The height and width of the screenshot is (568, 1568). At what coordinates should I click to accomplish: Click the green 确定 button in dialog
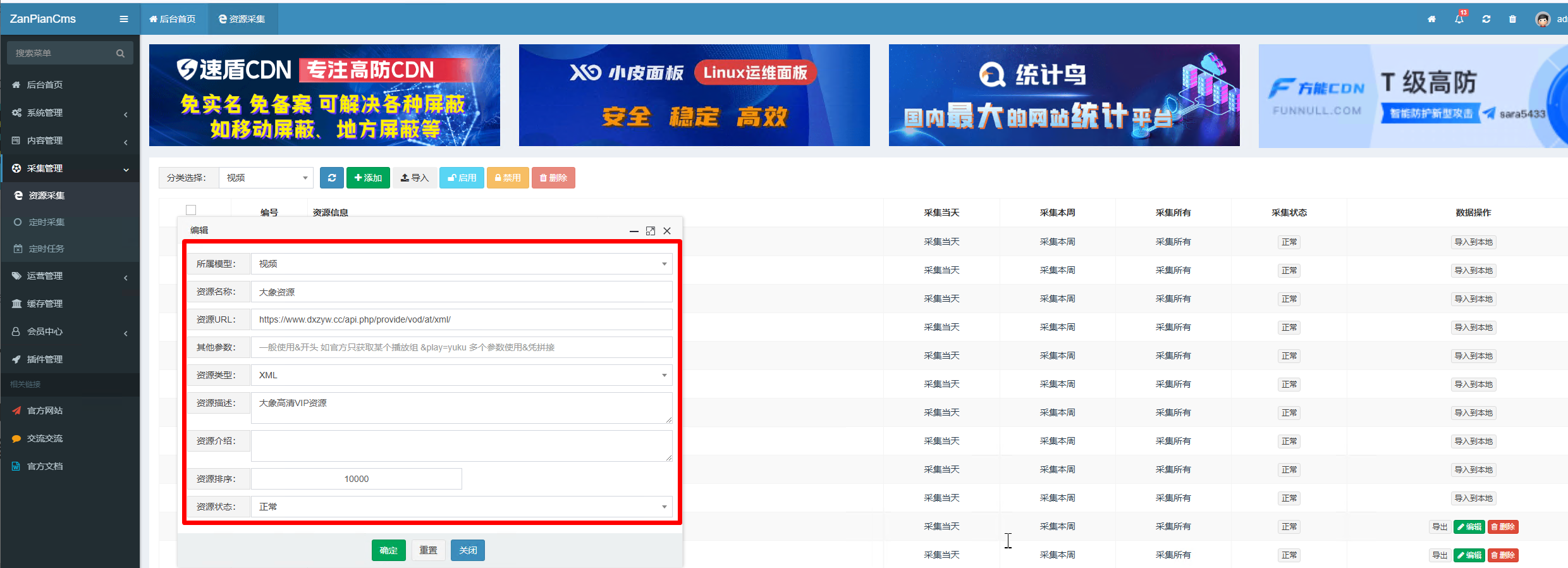389,550
